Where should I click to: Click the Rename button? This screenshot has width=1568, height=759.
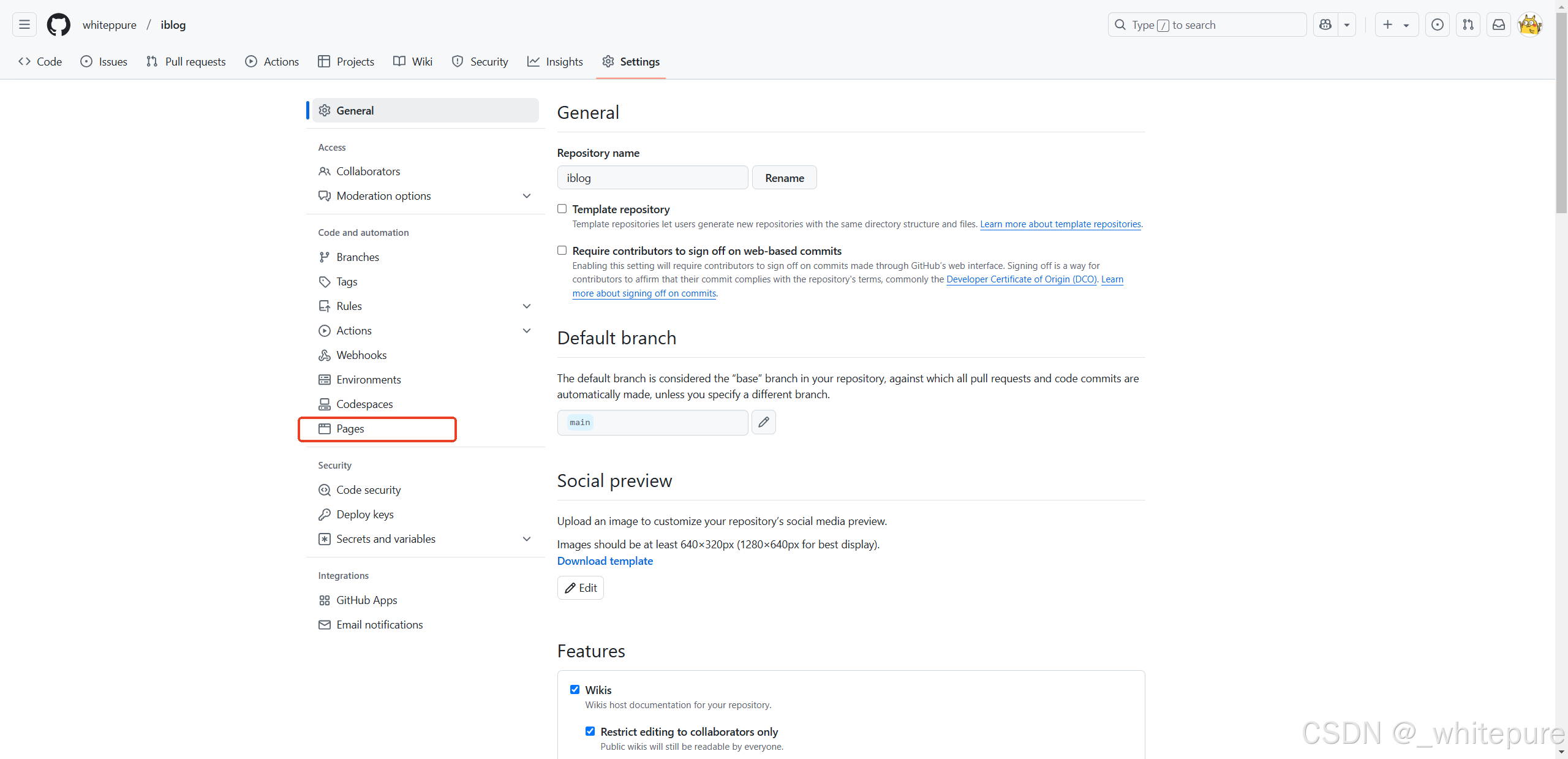[x=784, y=178]
